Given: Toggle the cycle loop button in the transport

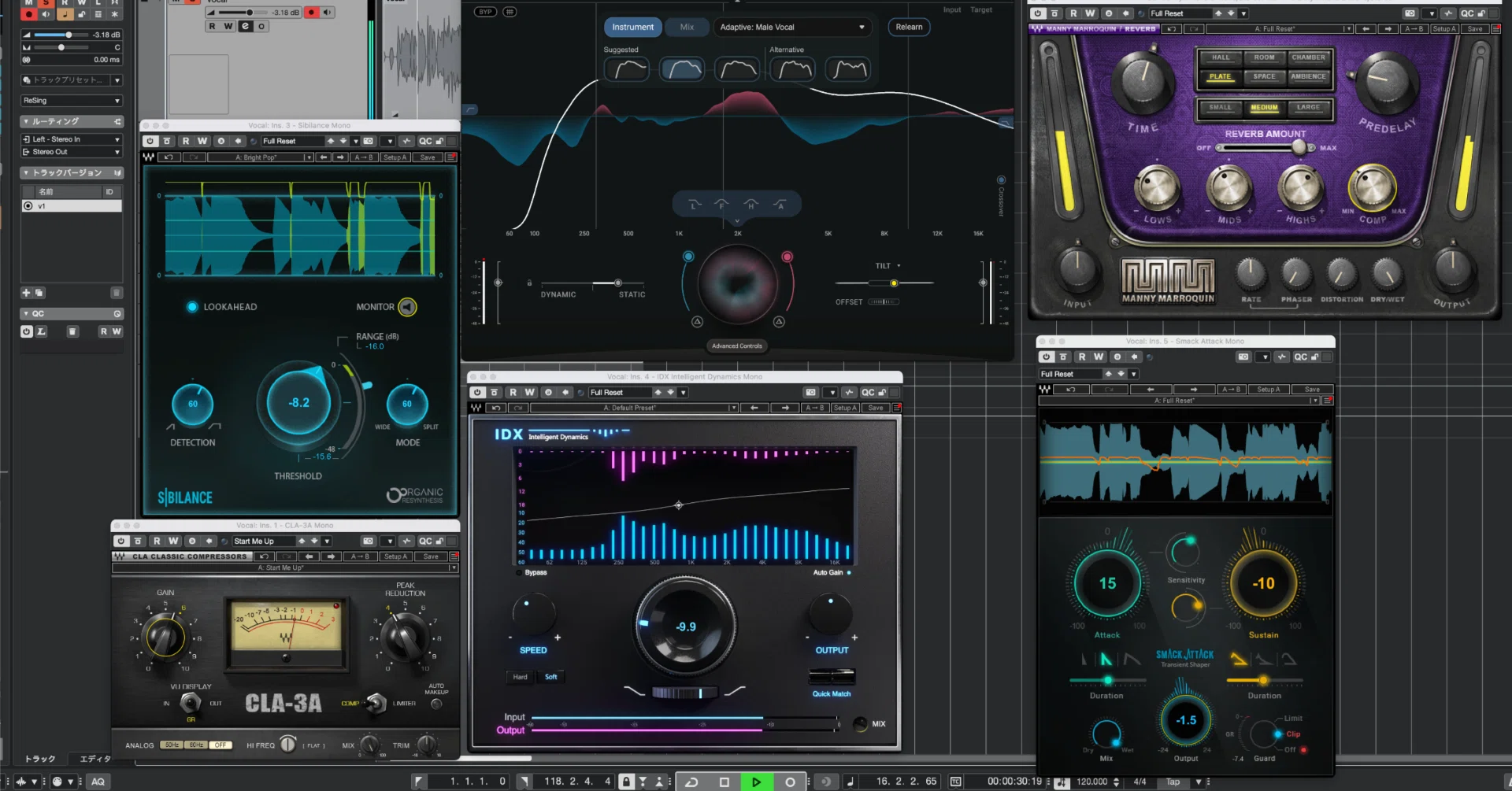Looking at the screenshot, I should 691,782.
